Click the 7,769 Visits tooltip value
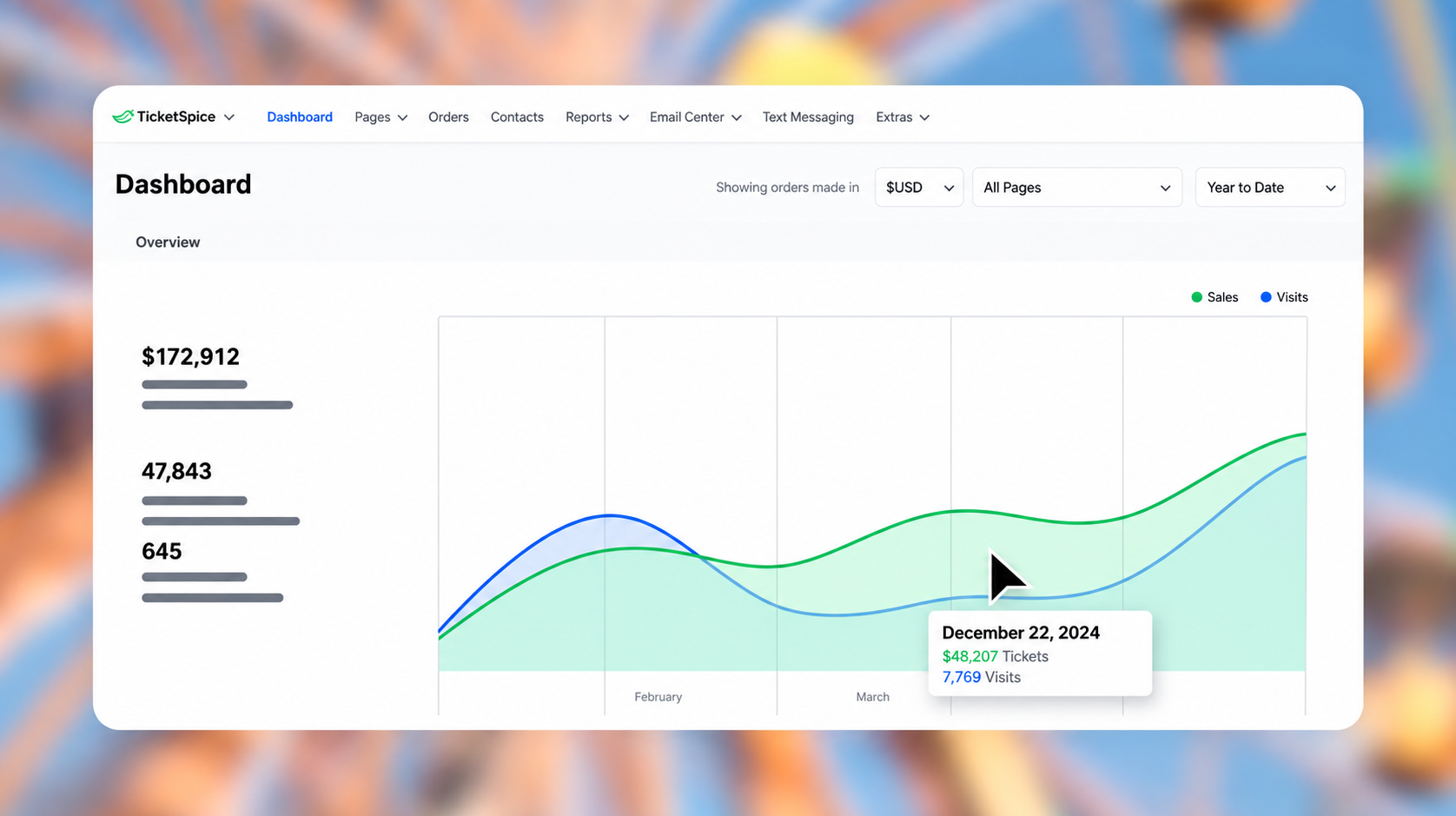 981,678
